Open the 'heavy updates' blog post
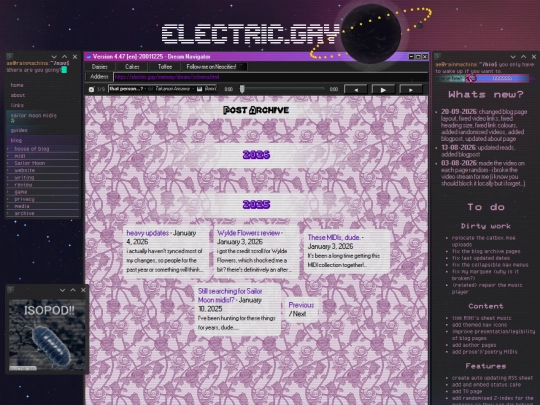540x405 pixels. [x=147, y=233]
